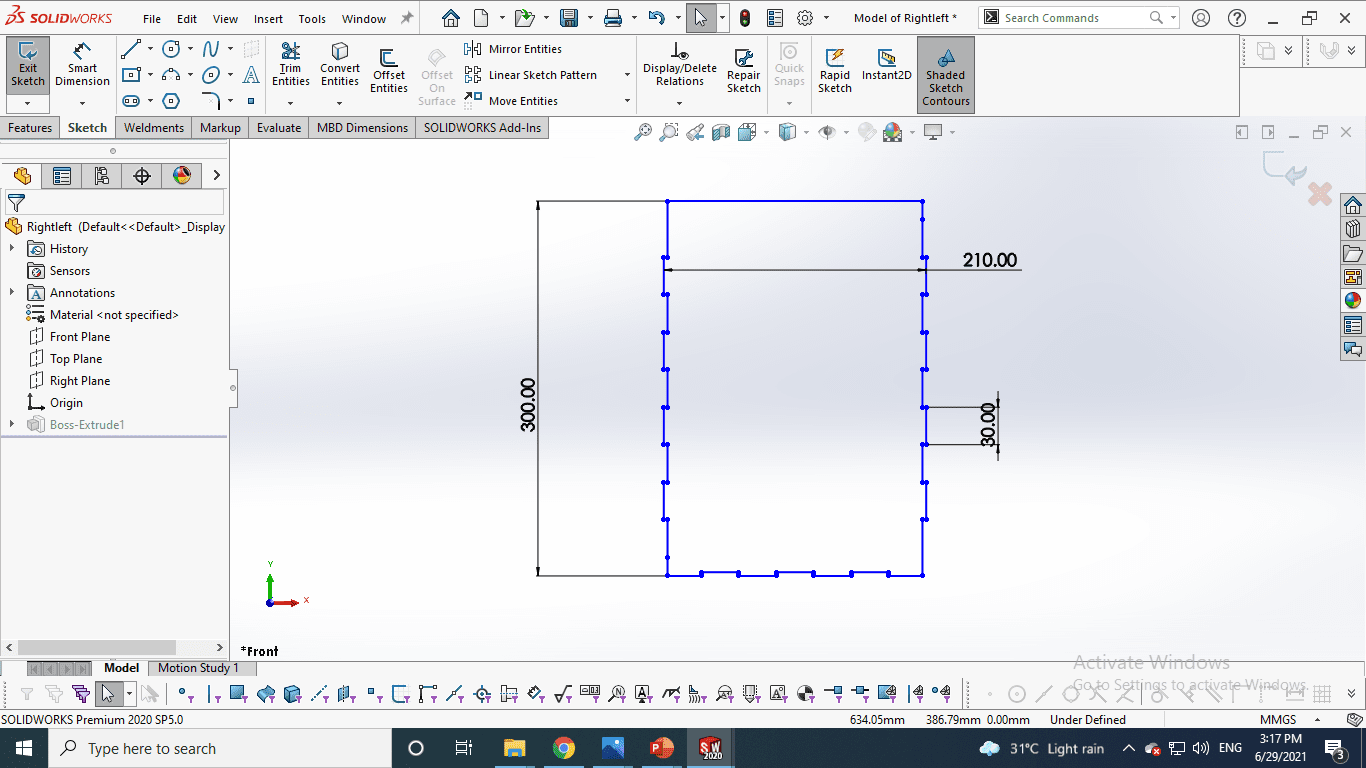Click the Windows taskbar search box
Image resolution: width=1366 pixels, height=768 pixels.
(x=219, y=748)
